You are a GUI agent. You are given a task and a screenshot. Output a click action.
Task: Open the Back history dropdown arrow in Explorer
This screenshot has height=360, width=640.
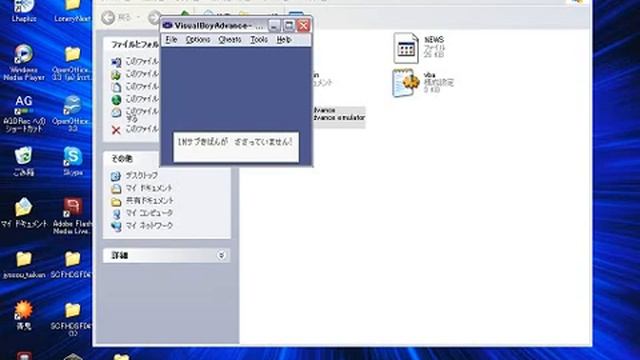tap(138, 18)
